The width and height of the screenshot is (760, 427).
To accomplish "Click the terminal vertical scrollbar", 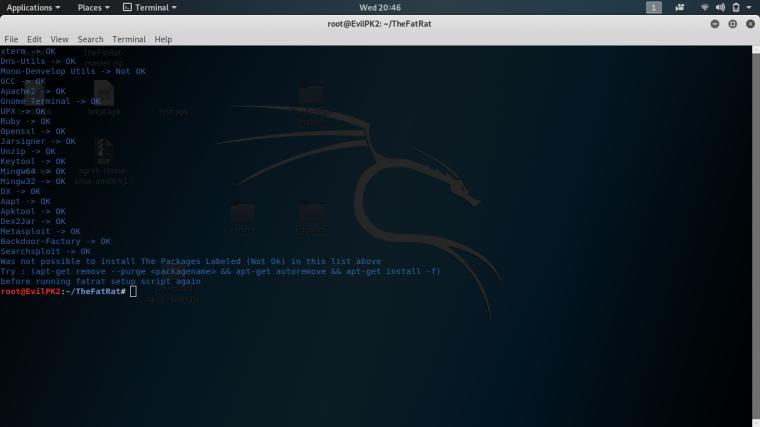I will (x=756, y=237).
